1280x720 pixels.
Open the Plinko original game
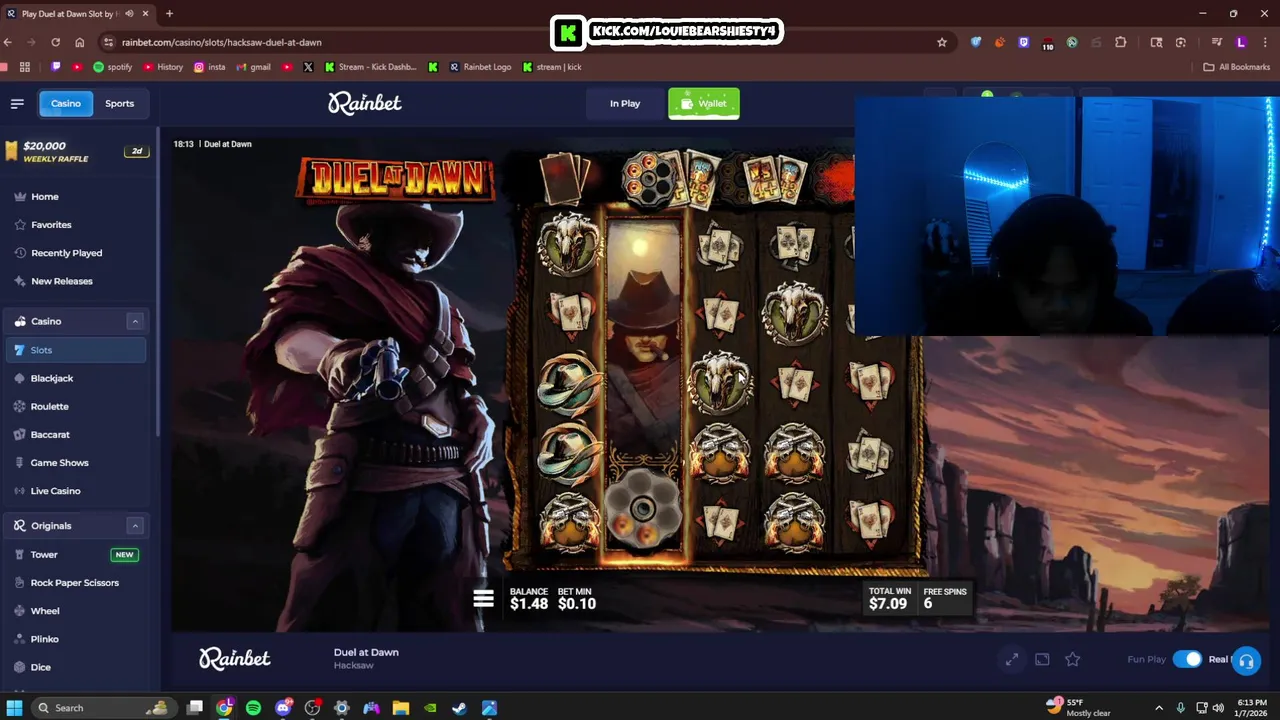44,639
